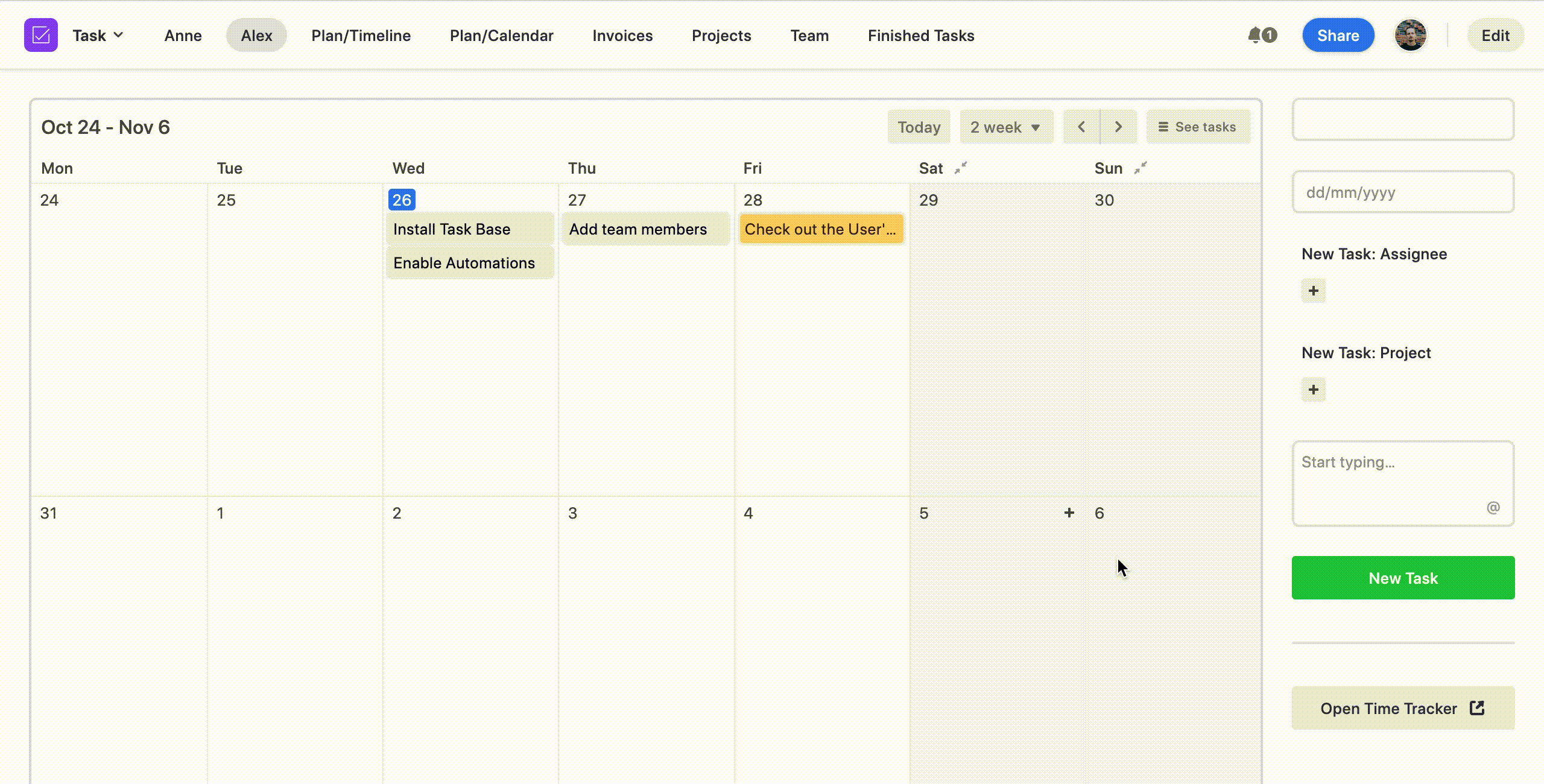1544x784 pixels.
Task: Click the Mon column header
Action: pos(57,168)
